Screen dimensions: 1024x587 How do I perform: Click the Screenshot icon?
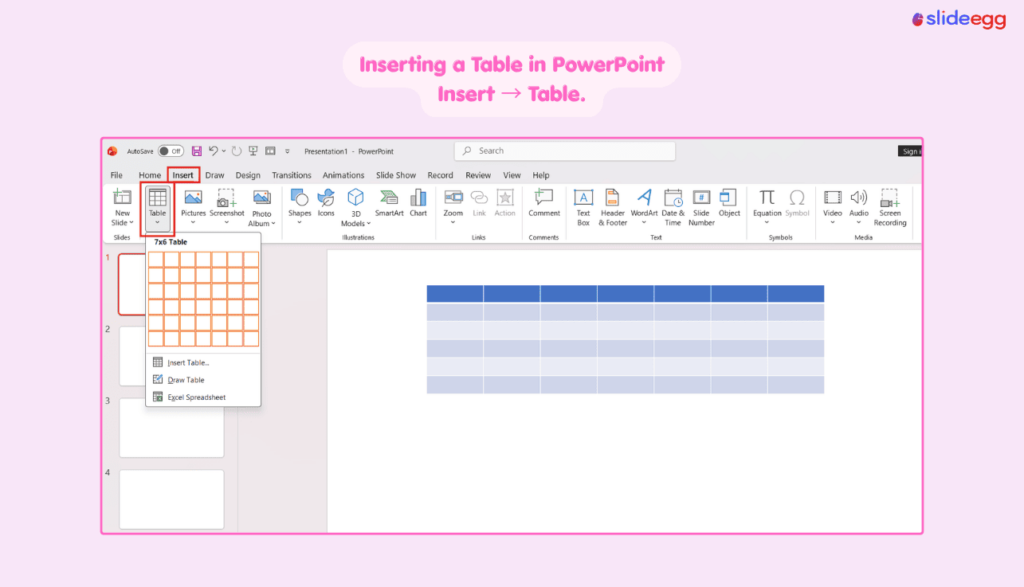click(x=227, y=198)
